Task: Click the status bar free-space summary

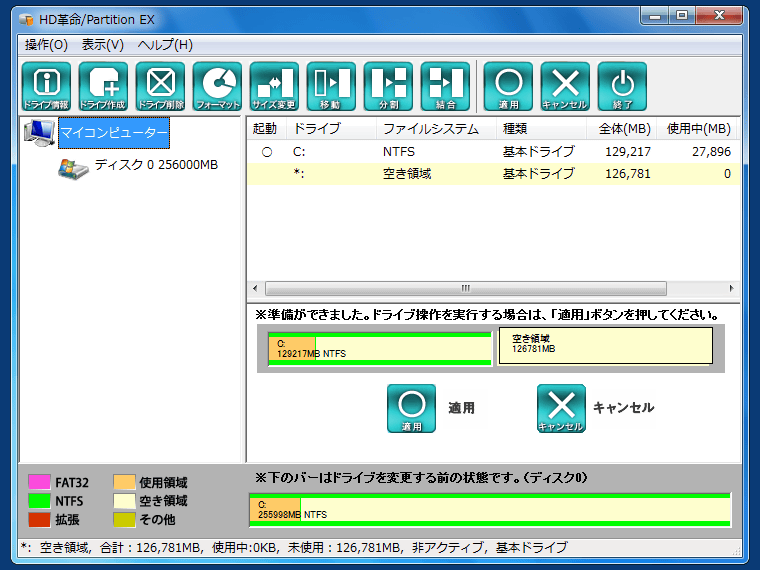Action: 294,548
